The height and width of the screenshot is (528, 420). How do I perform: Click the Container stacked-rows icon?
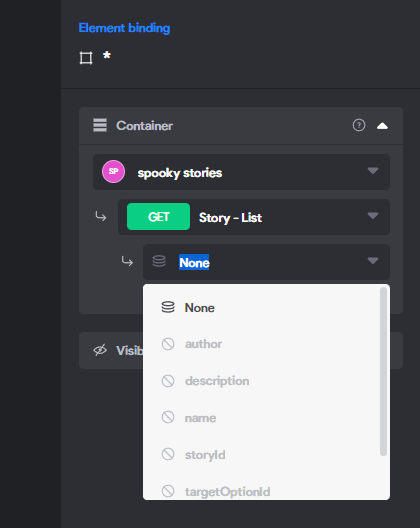coord(100,125)
